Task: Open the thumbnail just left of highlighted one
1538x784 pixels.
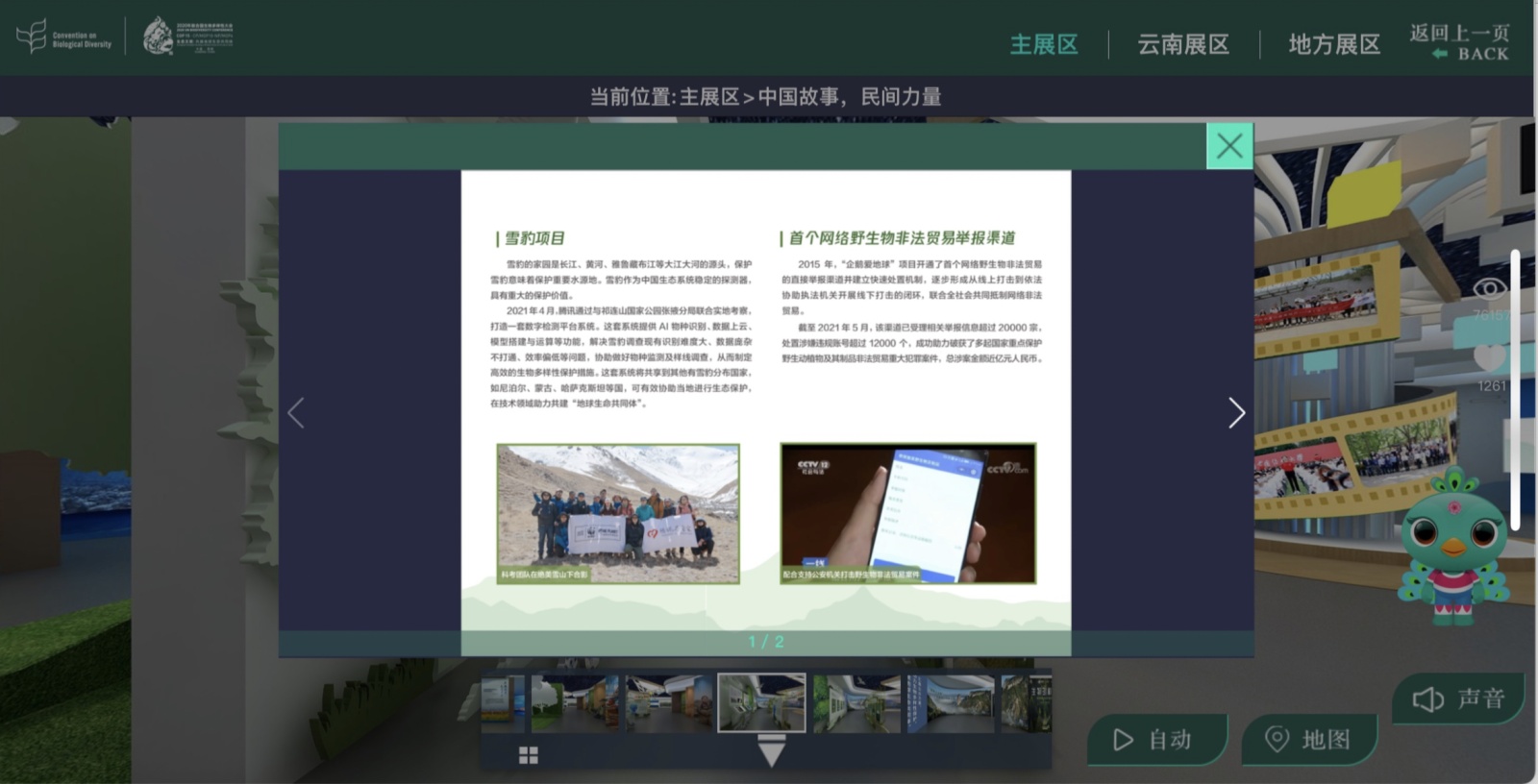Action: pyautogui.click(x=669, y=703)
